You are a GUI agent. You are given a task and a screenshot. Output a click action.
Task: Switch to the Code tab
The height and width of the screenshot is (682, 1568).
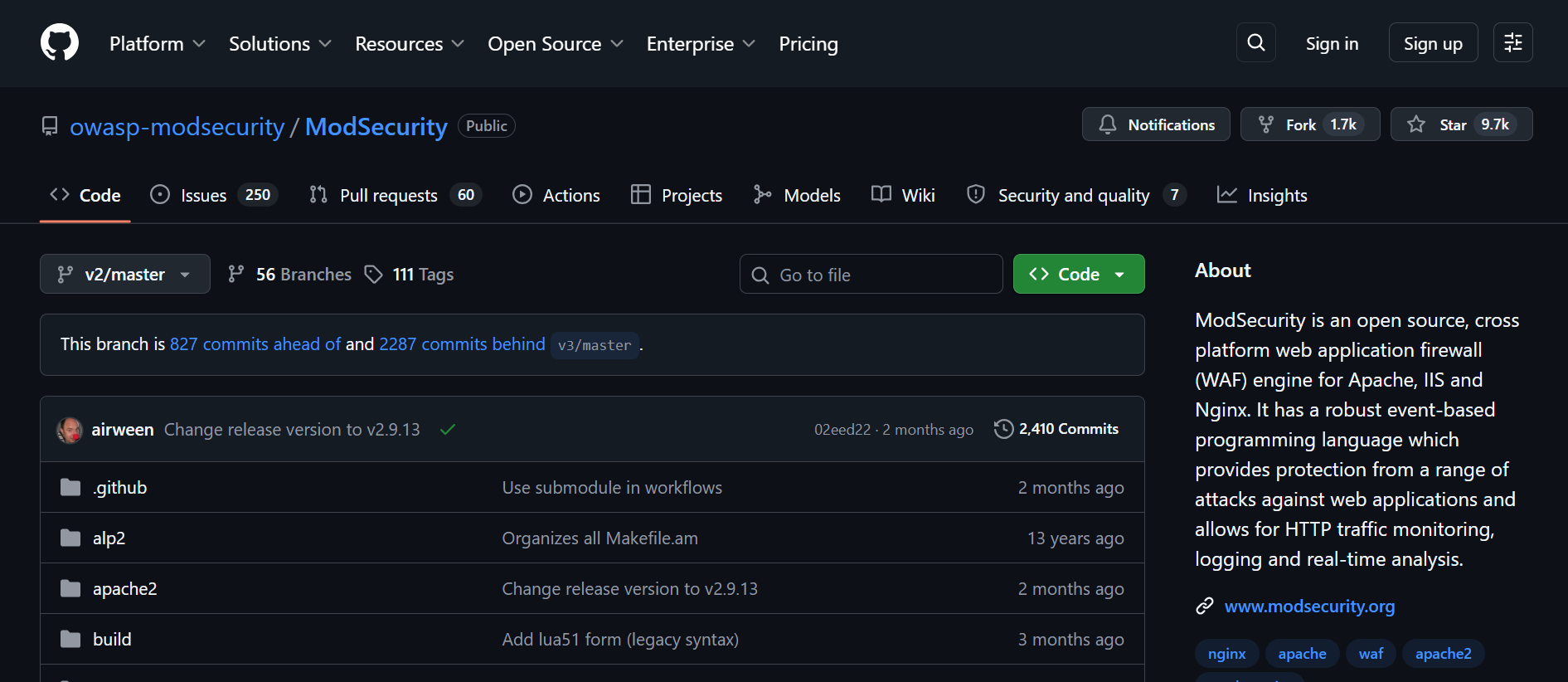pyautogui.click(x=85, y=195)
